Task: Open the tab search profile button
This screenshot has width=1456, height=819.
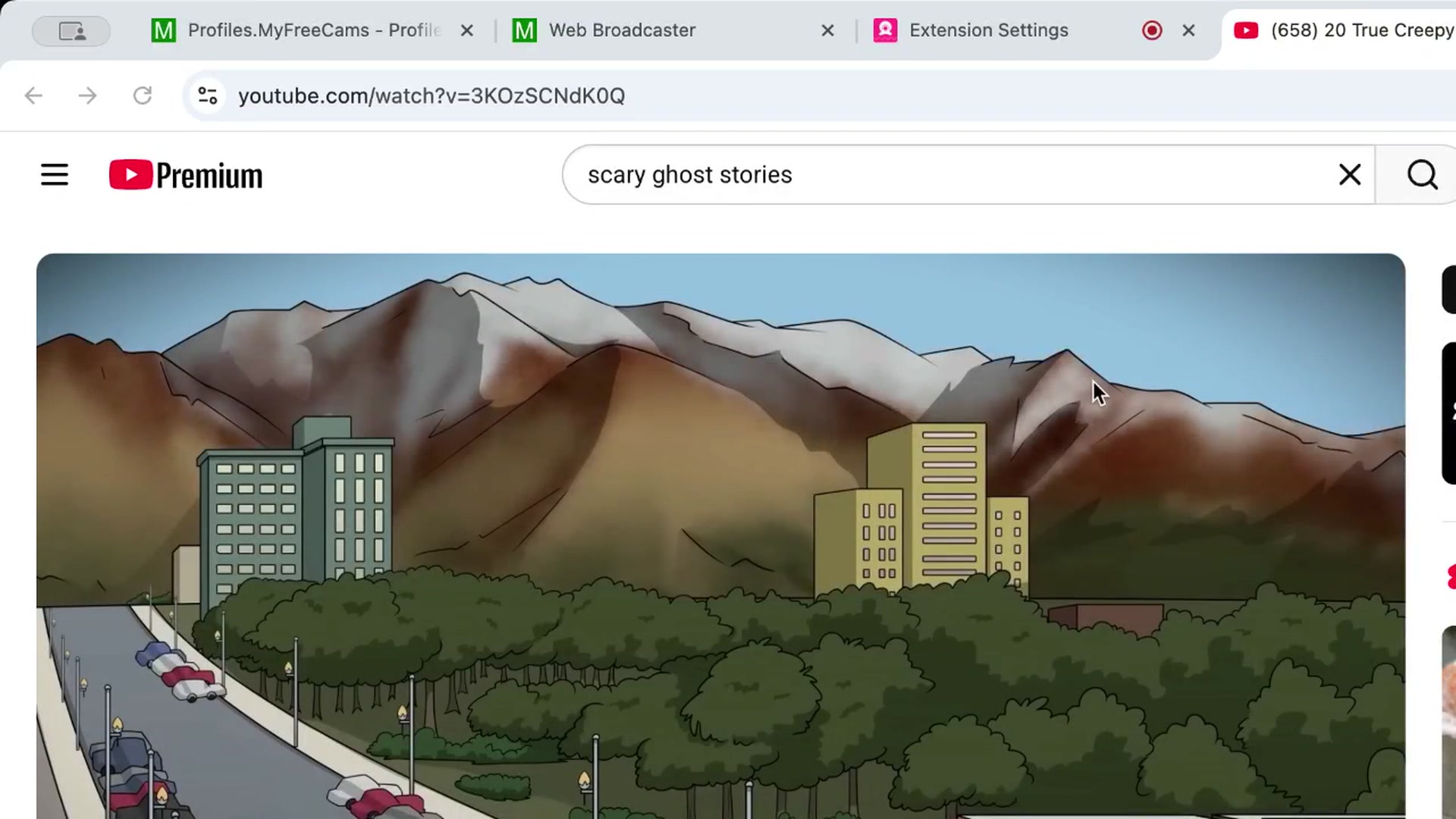Action: coord(71,31)
